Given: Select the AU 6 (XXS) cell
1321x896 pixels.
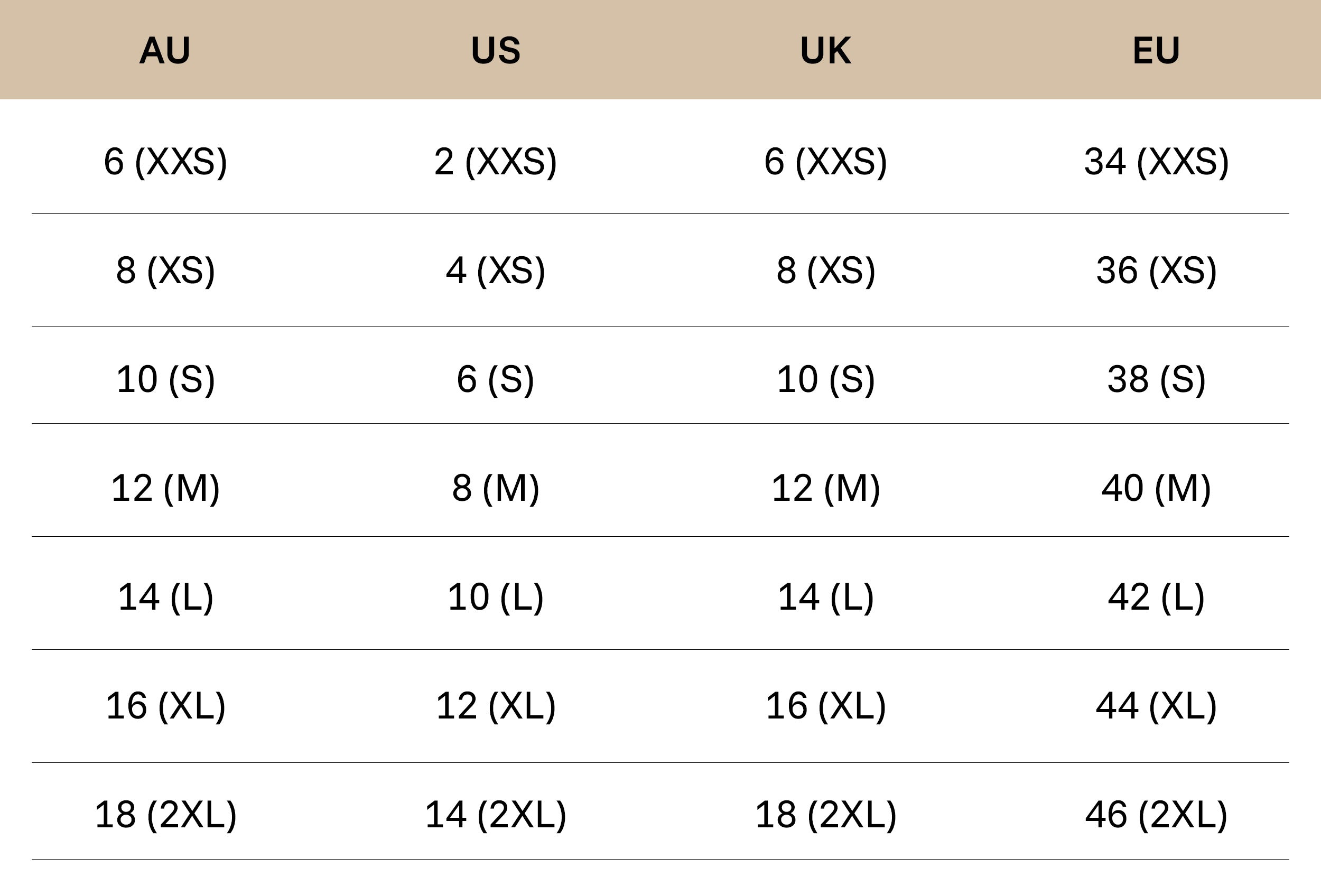Looking at the screenshot, I should coord(165,162).
